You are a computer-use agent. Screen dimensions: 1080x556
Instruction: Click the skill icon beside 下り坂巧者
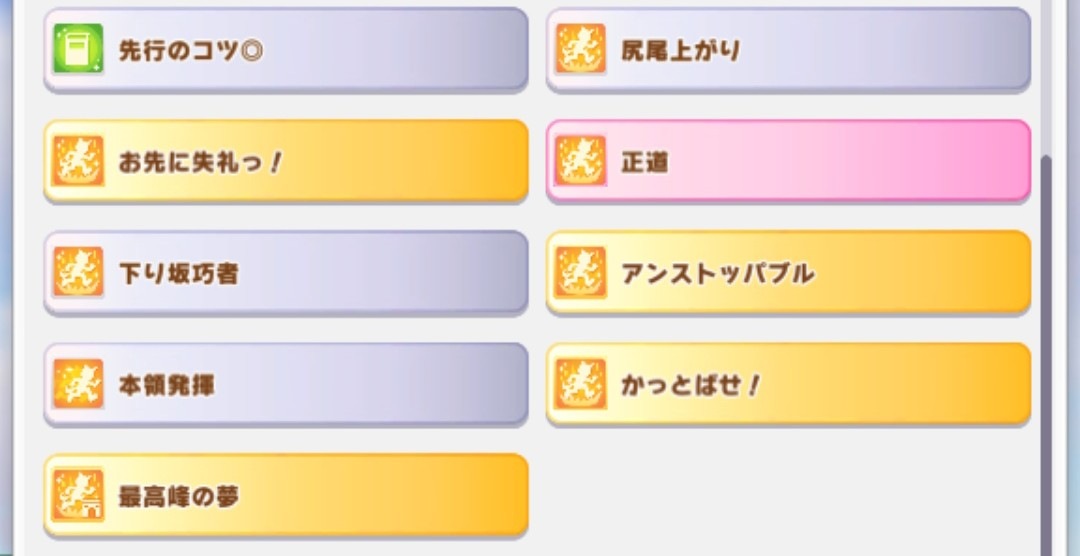click(79, 272)
